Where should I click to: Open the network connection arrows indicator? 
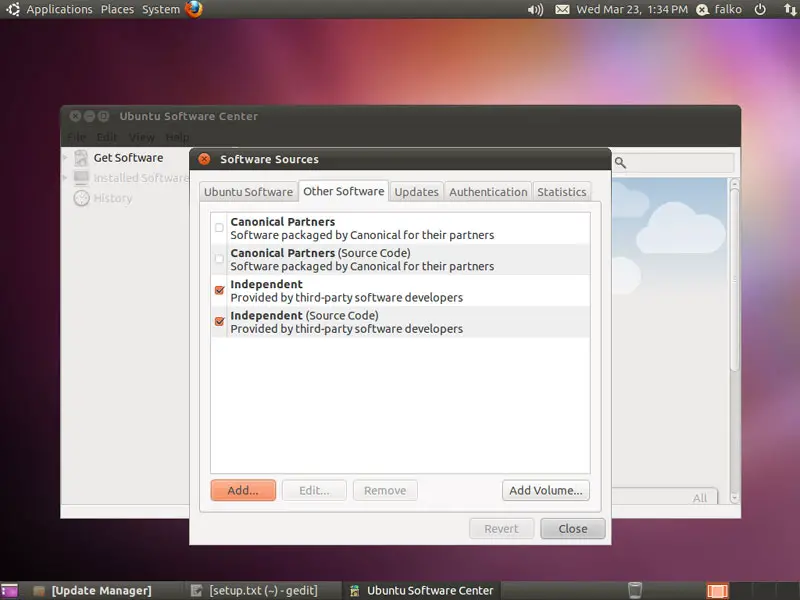(x=789, y=9)
